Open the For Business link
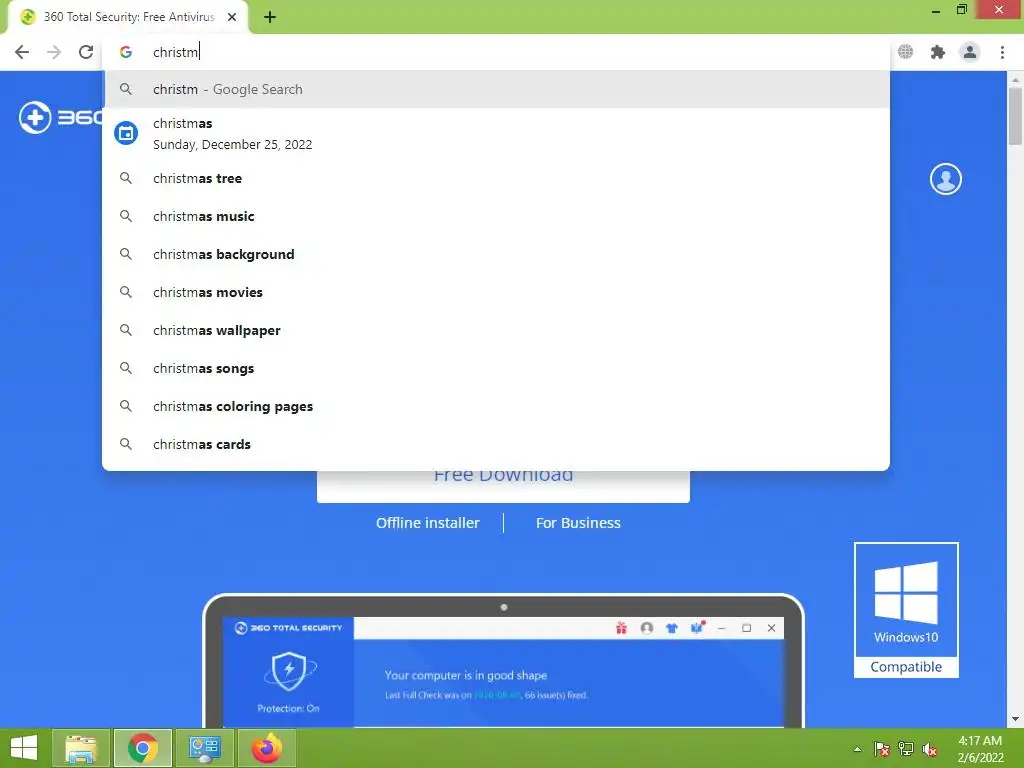The height and width of the screenshot is (768, 1024). tap(578, 523)
